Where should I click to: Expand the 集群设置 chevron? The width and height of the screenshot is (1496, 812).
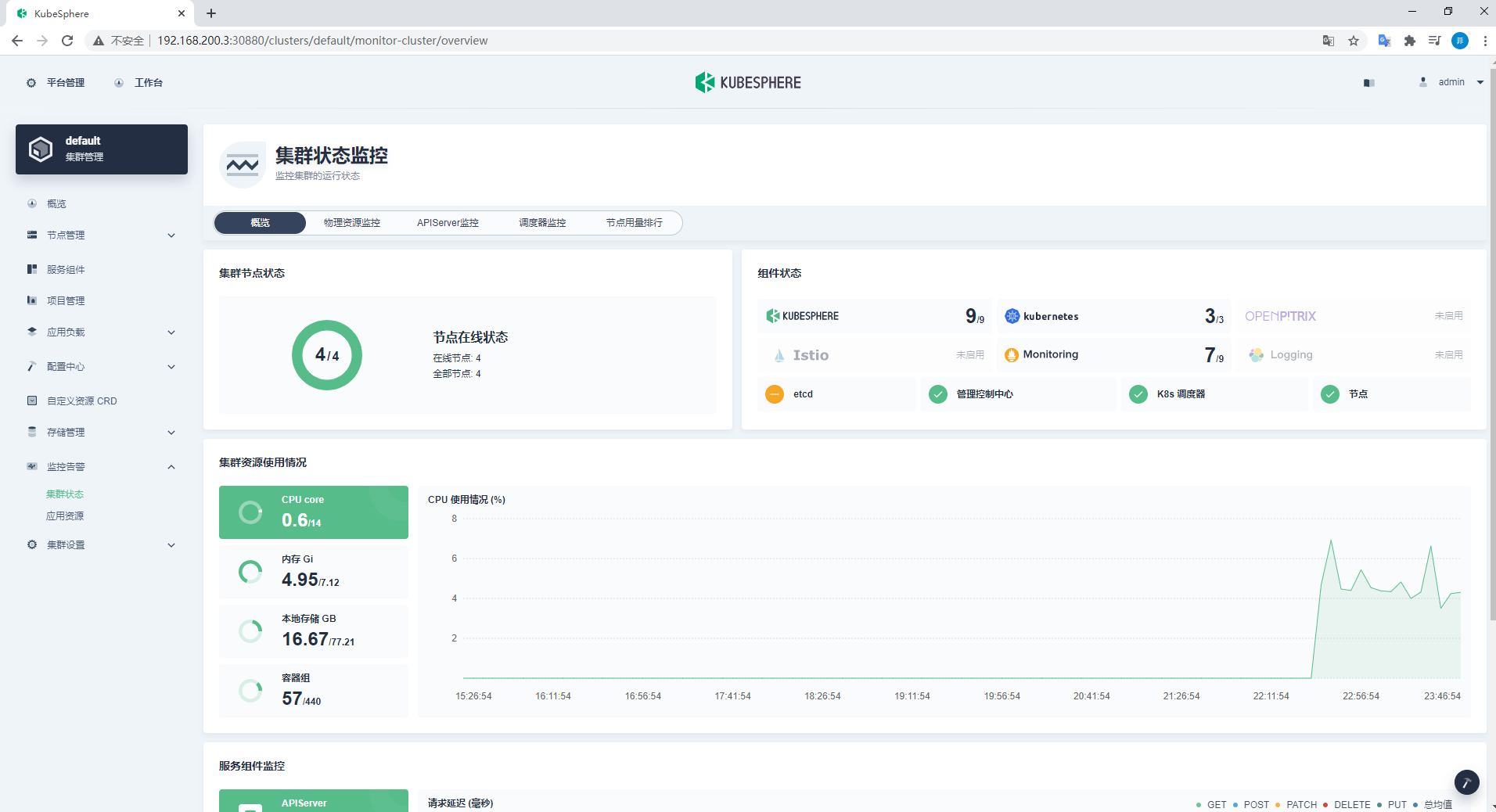(171, 545)
